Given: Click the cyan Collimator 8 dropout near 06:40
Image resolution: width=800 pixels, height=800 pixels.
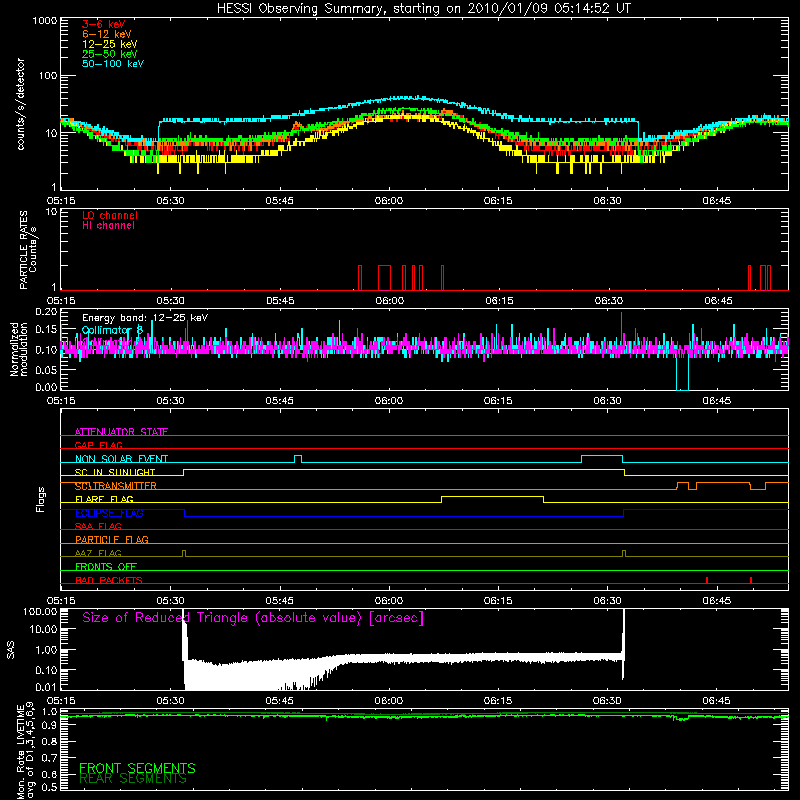Looking at the screenshot, I should (682, 374).
